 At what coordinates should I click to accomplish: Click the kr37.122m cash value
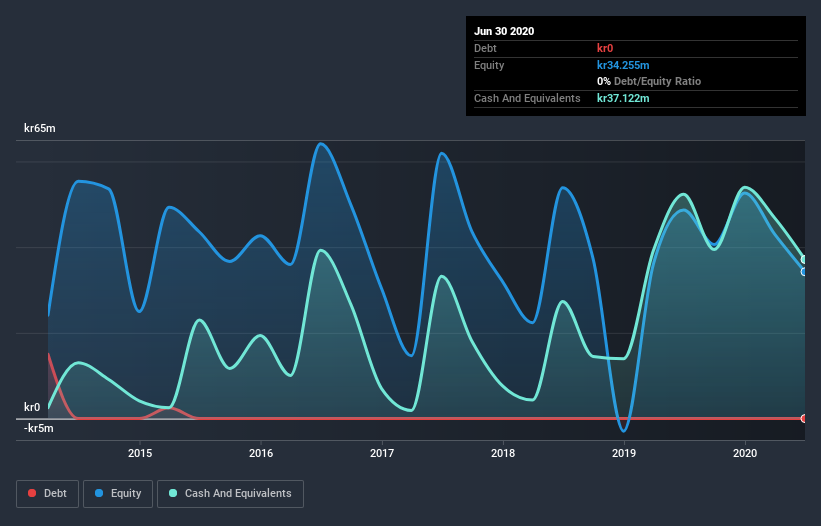[623, 98]
